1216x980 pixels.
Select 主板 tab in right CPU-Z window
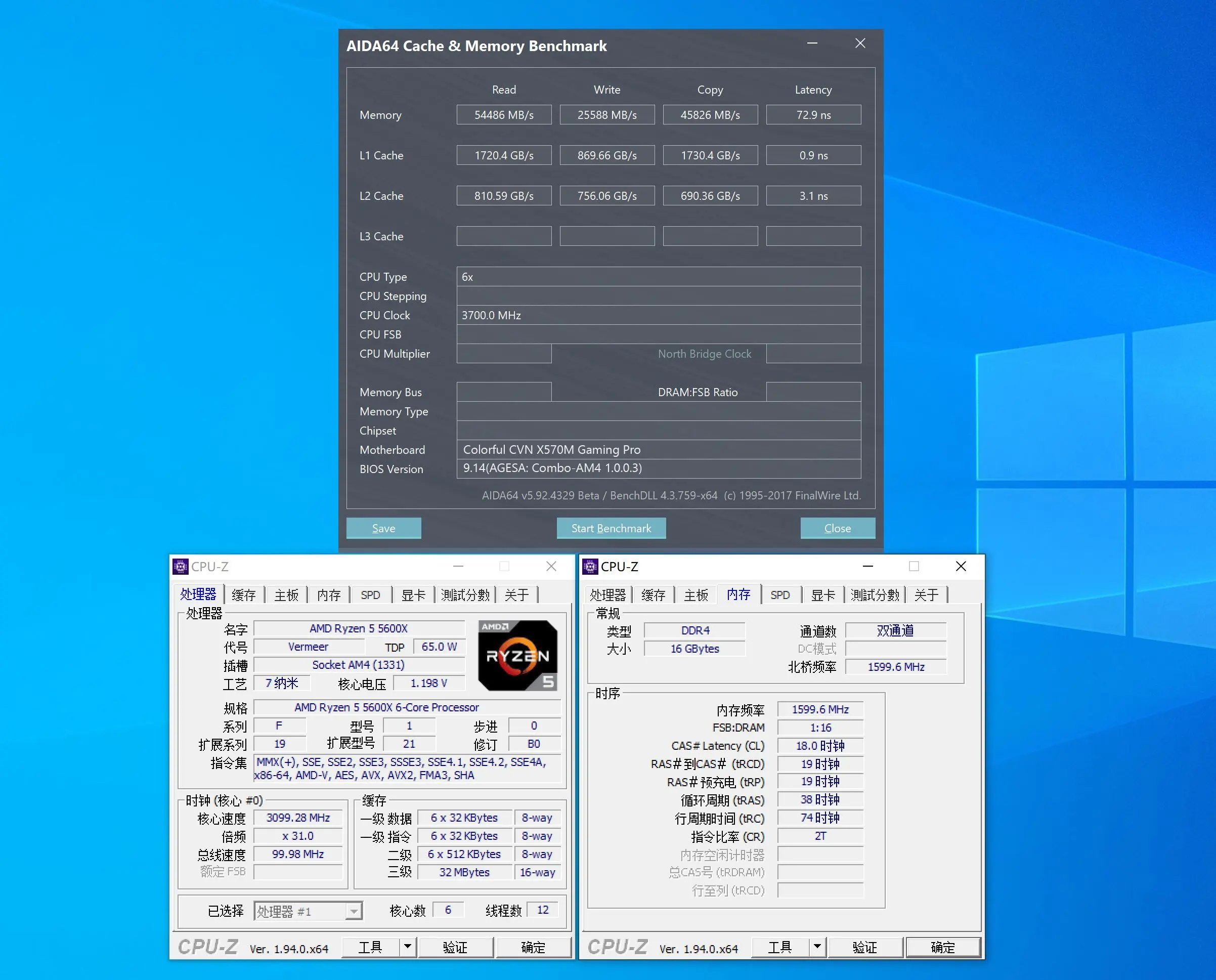click(x=696, y=595)
